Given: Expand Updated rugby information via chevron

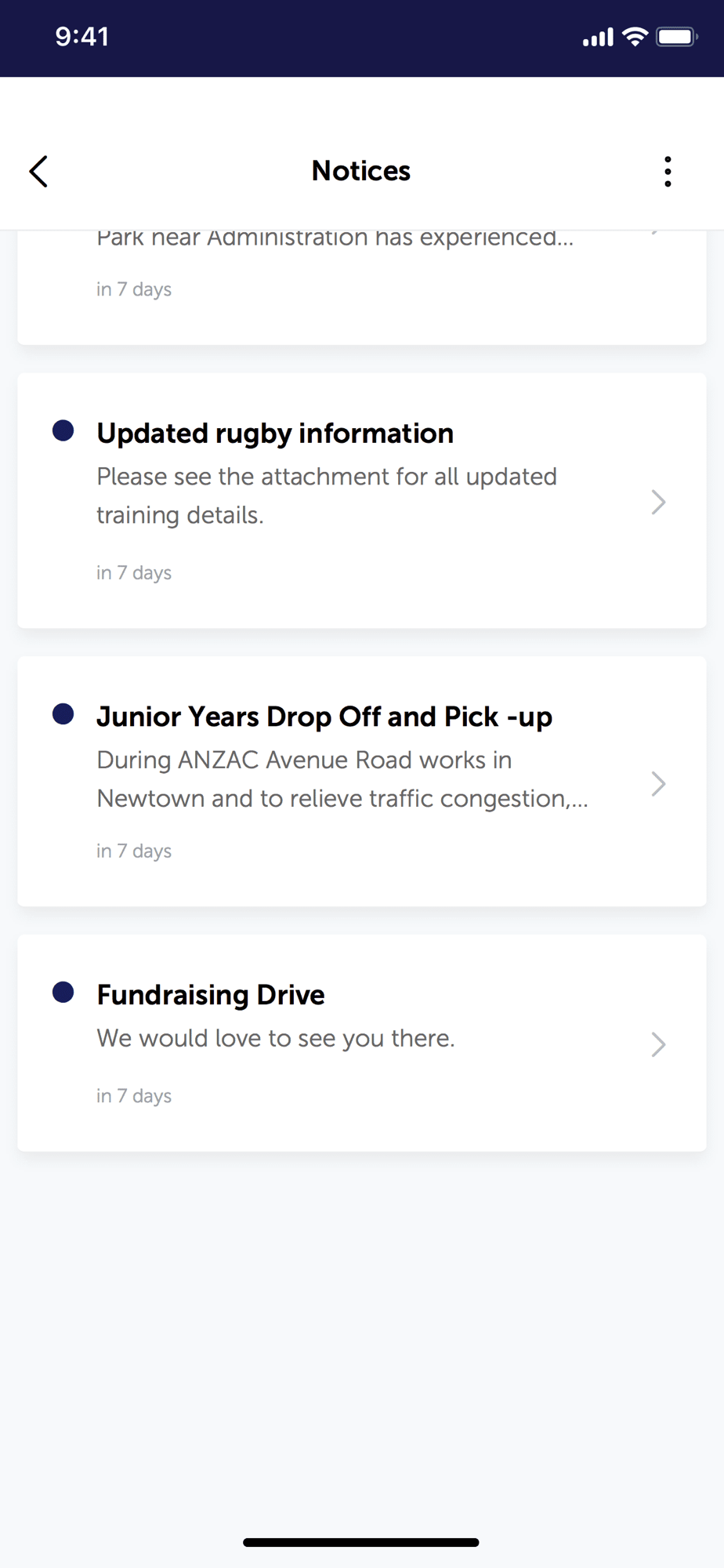Looking at the screenshot, I should [658, 502].
